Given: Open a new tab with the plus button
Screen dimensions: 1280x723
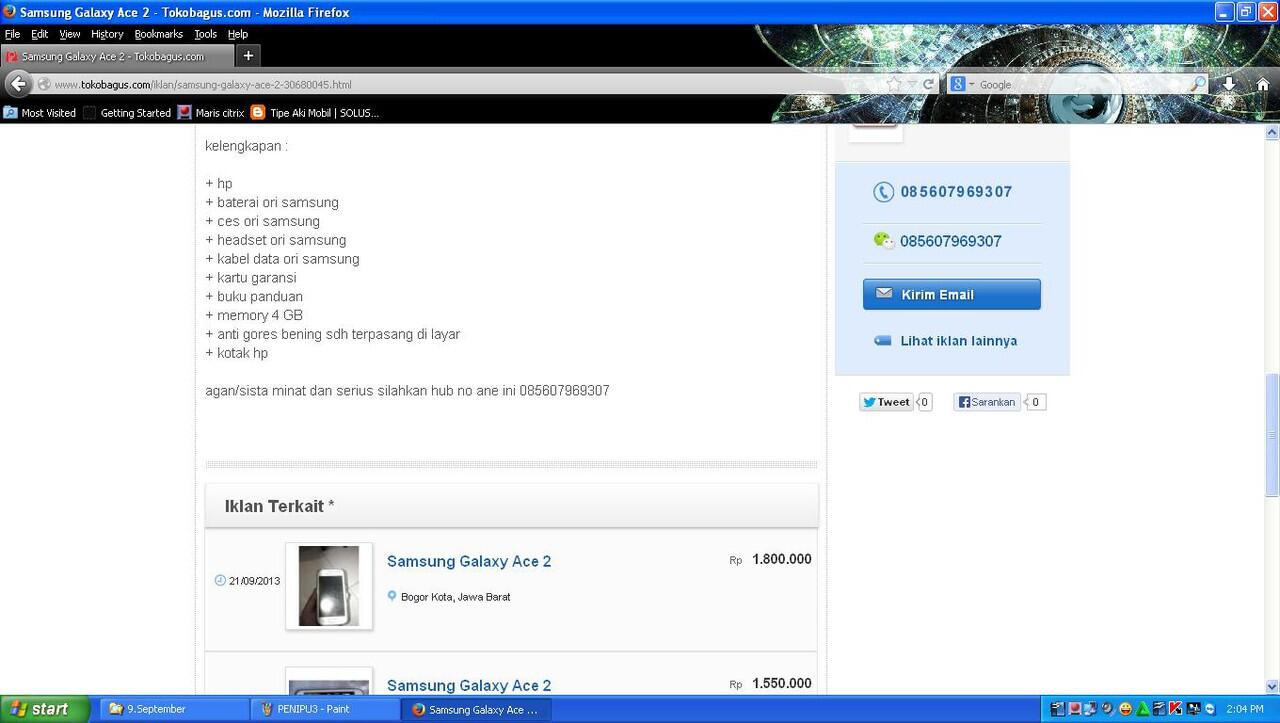Looking at the screenshot, I should click(248, 56).
